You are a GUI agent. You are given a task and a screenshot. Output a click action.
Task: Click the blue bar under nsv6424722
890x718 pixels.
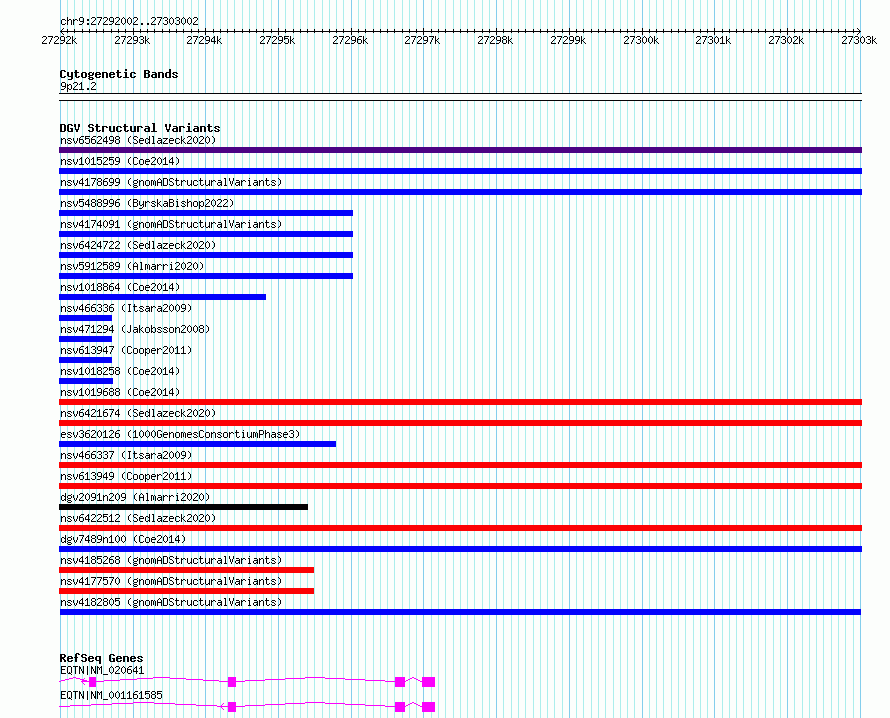click(206, 255)
